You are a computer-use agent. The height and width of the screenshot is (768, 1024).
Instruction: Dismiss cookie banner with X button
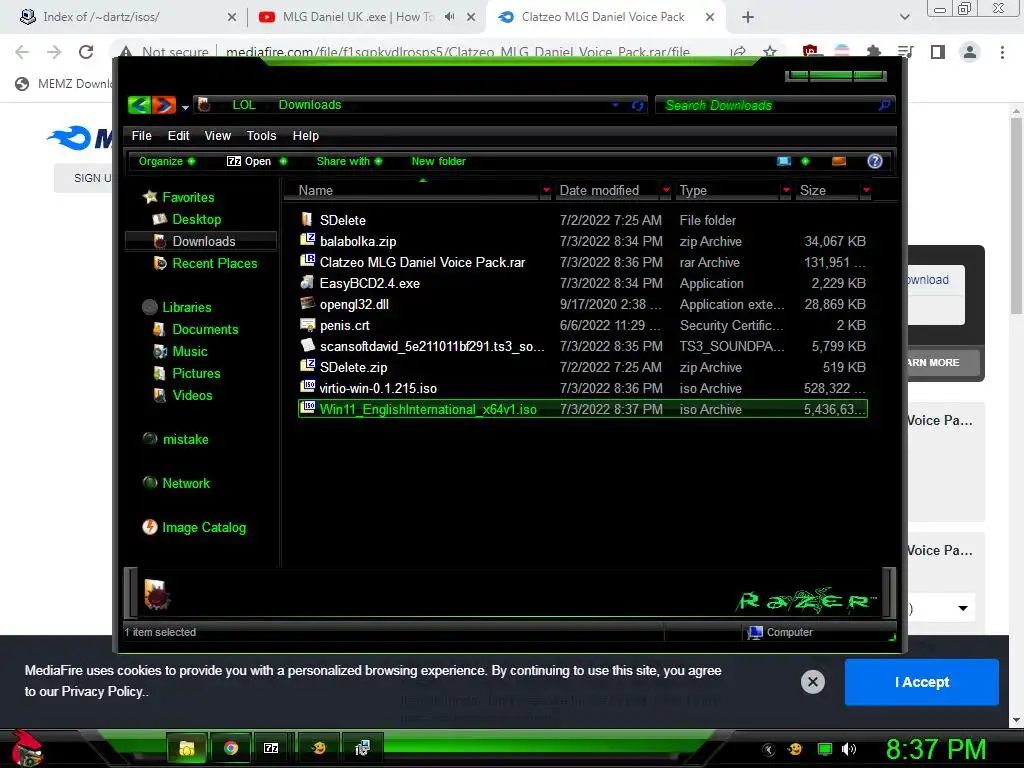coord(812,682)
